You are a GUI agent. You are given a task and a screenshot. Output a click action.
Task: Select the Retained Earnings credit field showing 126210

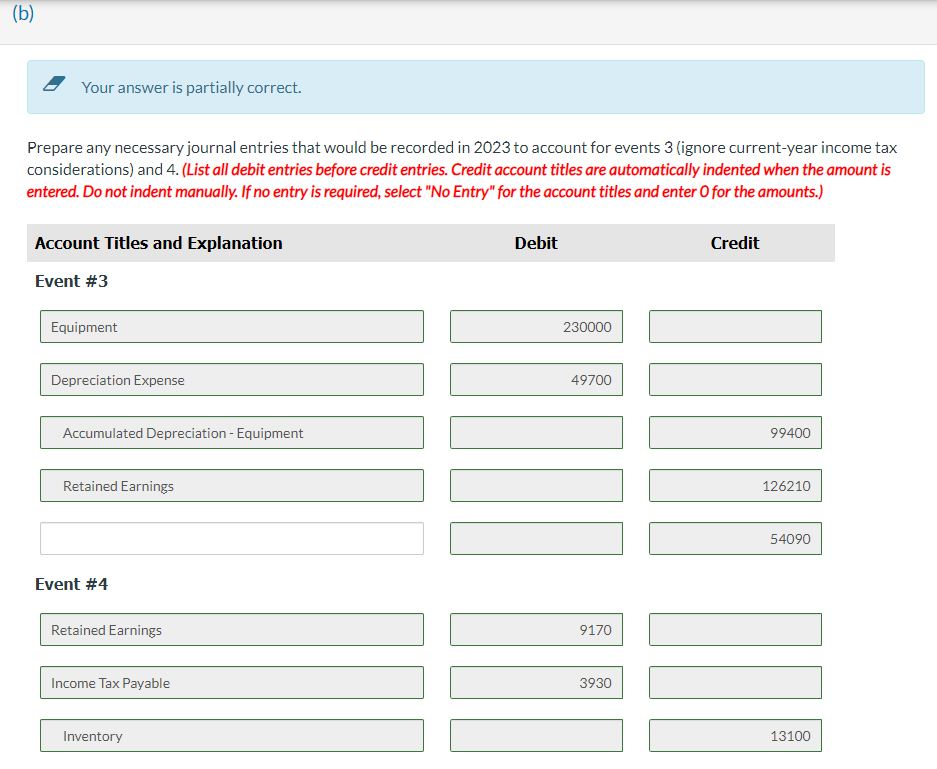click(735, 485)
